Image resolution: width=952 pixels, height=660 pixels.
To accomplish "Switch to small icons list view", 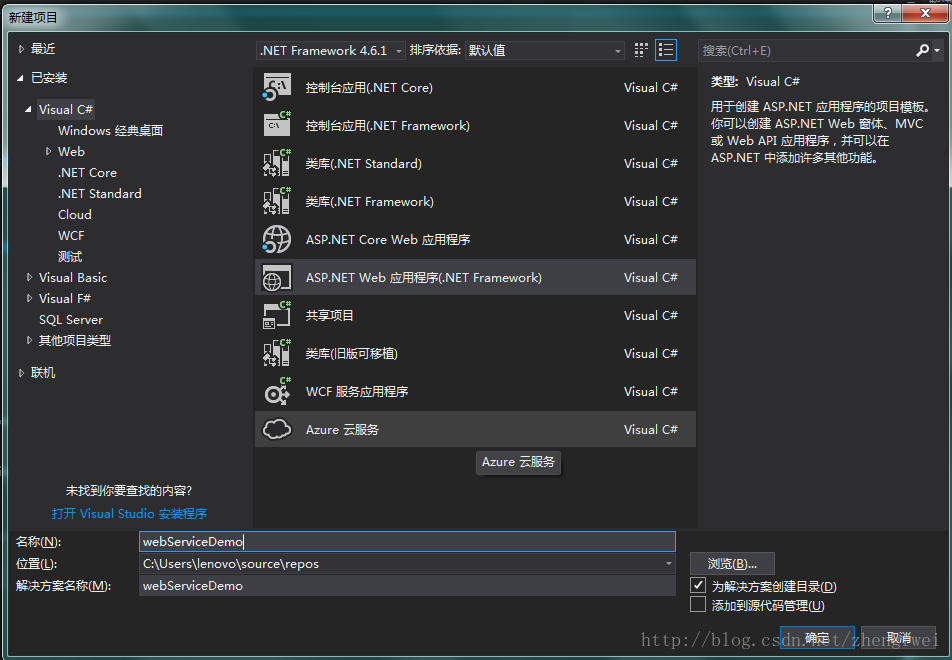I will coord(665,50).
